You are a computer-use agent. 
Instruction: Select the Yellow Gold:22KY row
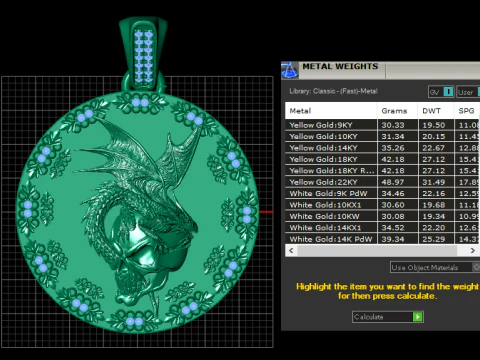pyautogui.click(x=382, y=182)
